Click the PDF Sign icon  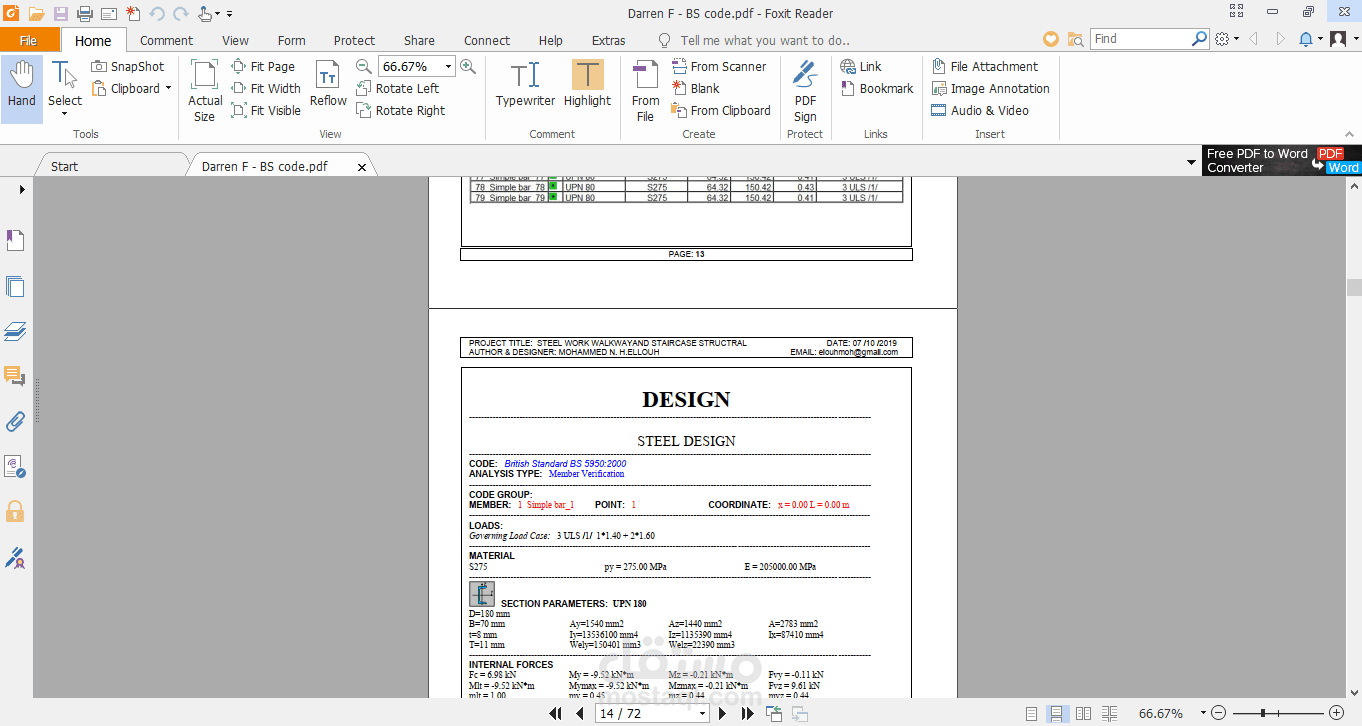point(805,90)
